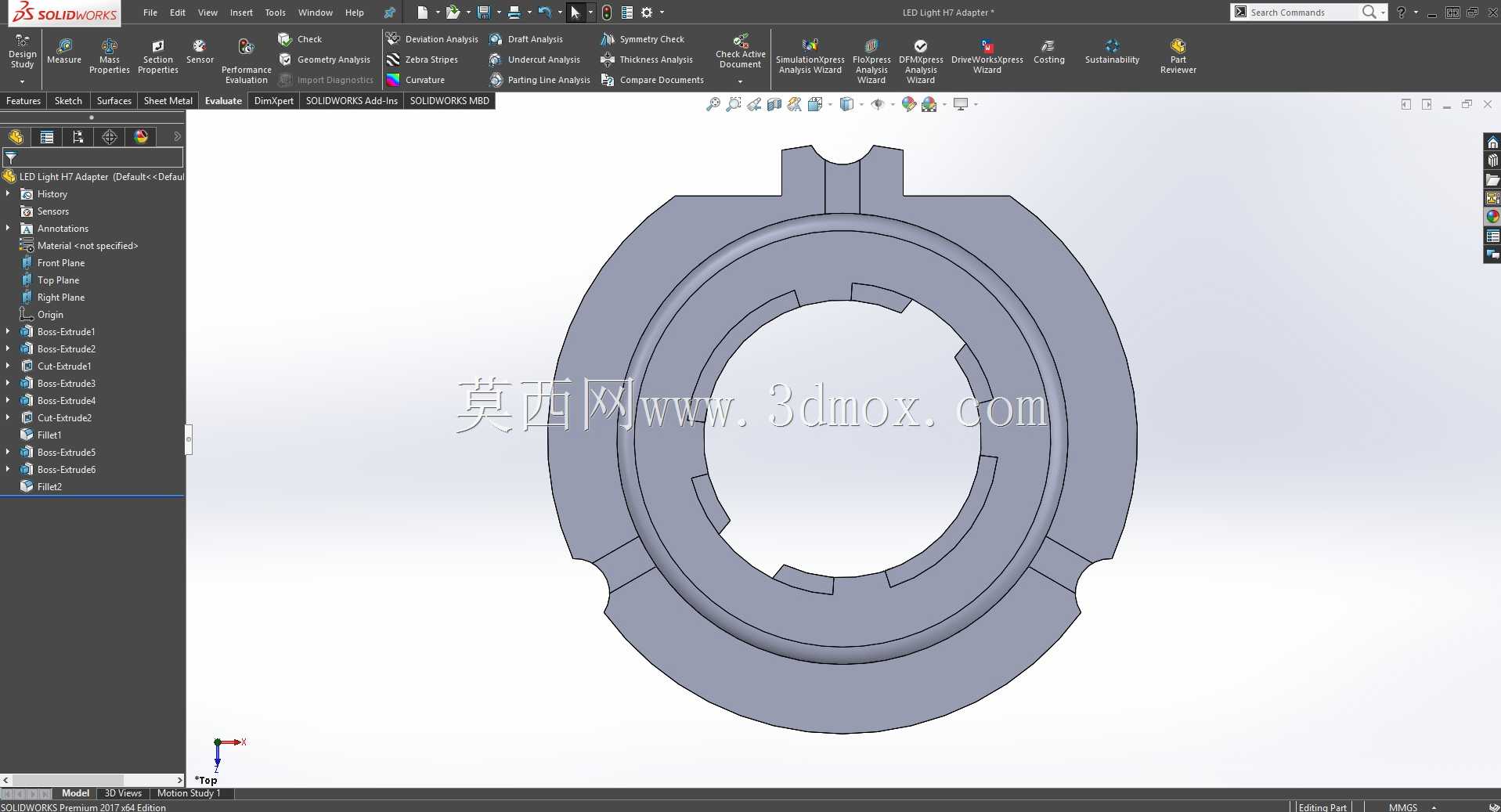Open Part Reviewer
Image resolution: width=1501 pixels, height=812 pixels.
point(1178,57)
